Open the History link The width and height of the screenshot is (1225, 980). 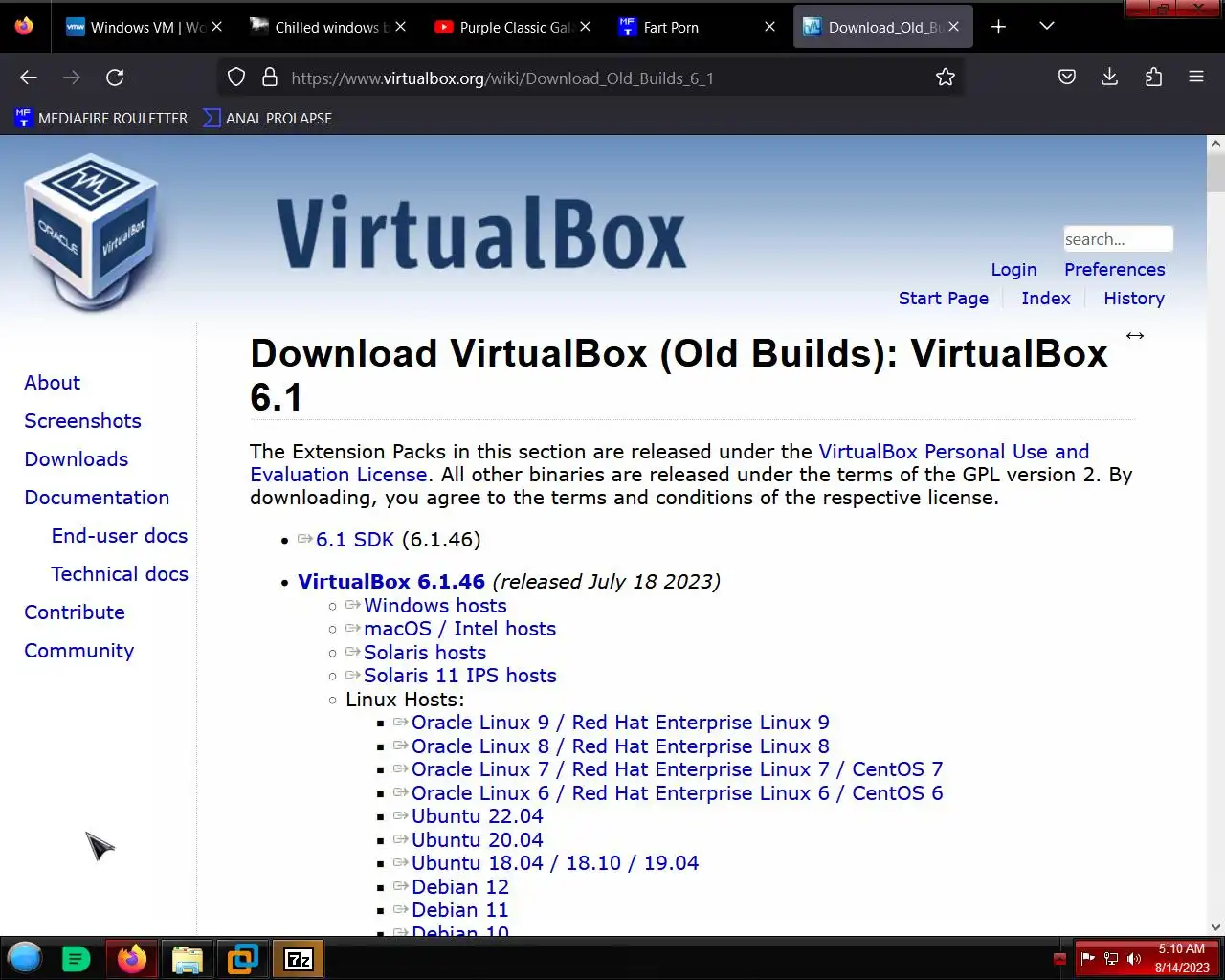(x=1134, y=299)
